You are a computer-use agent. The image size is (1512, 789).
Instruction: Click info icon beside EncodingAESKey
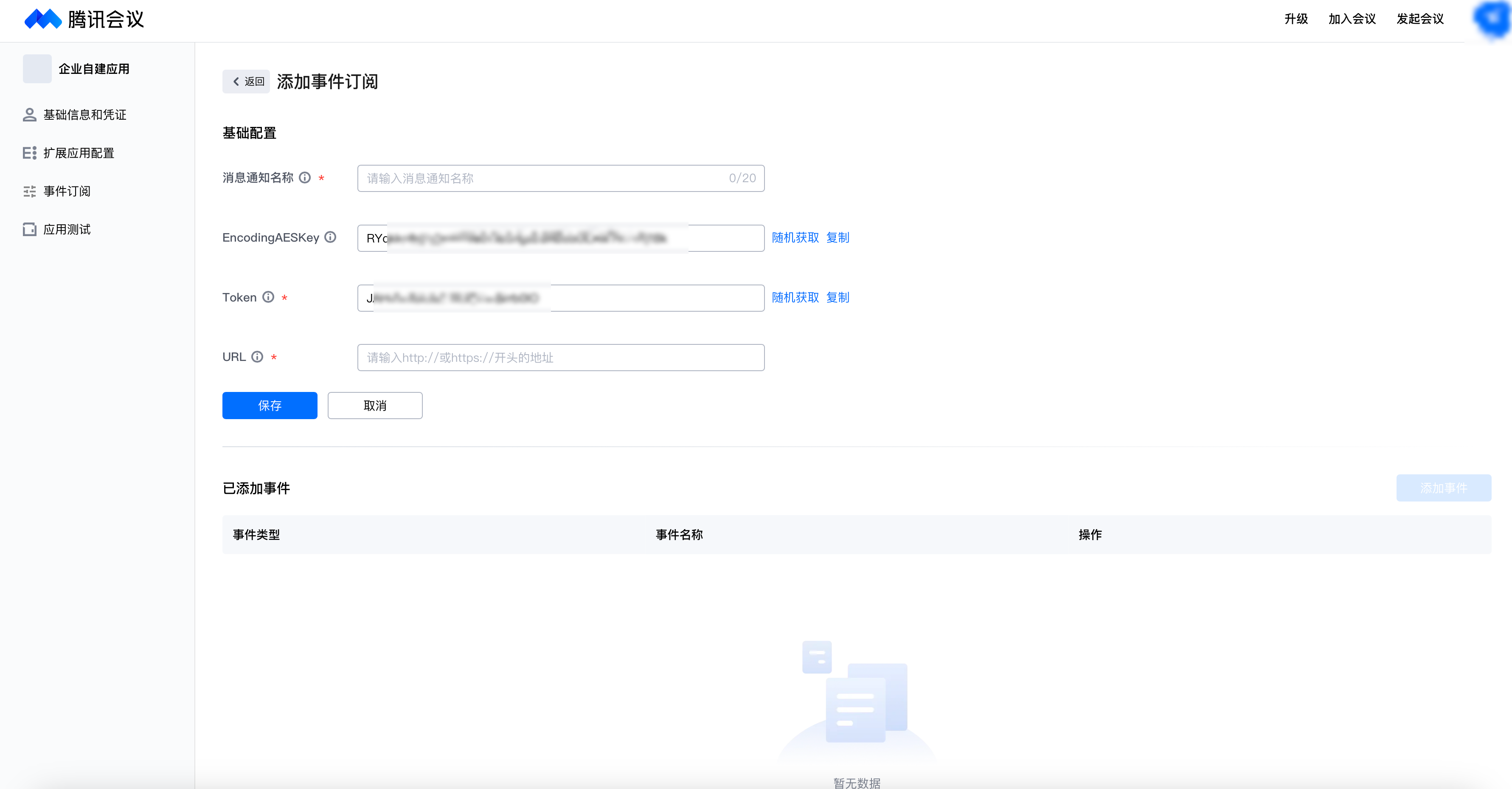(x=330, y=237)
